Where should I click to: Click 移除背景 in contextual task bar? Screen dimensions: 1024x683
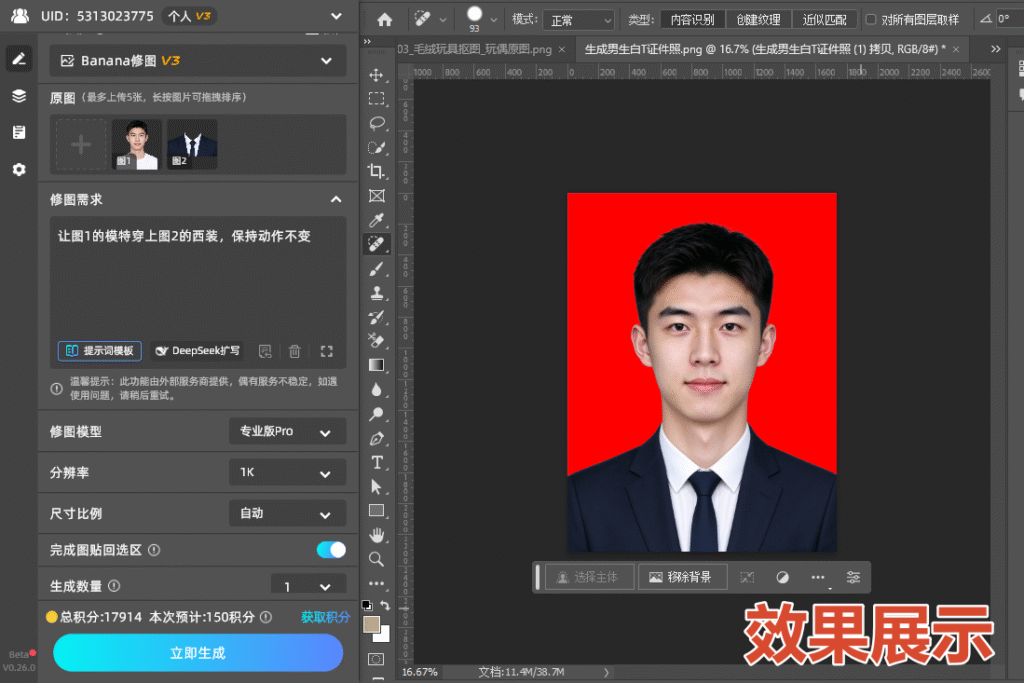point(681,577)
